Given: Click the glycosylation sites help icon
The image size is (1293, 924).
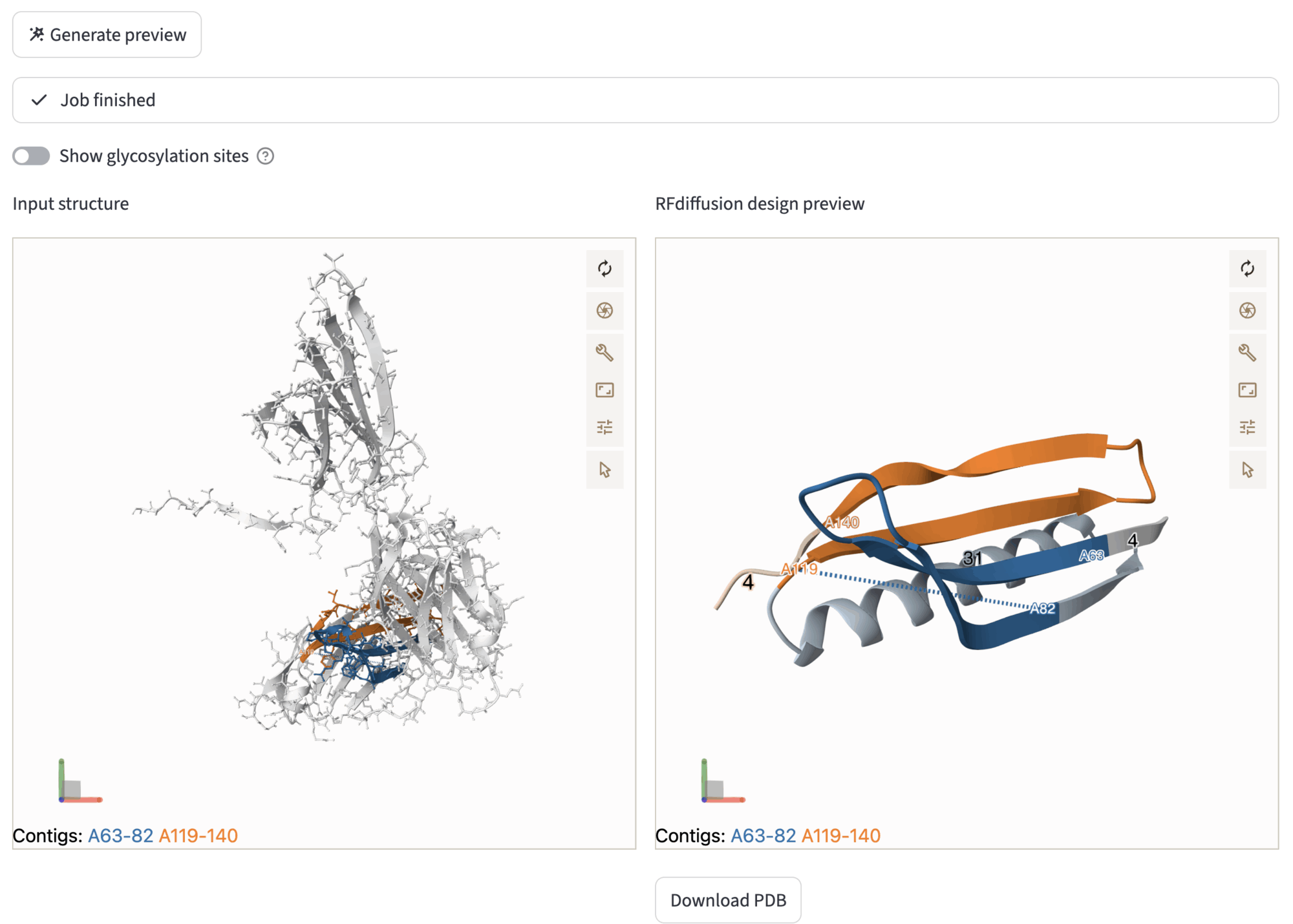Looking at the screenshot, I should [265, 156].
